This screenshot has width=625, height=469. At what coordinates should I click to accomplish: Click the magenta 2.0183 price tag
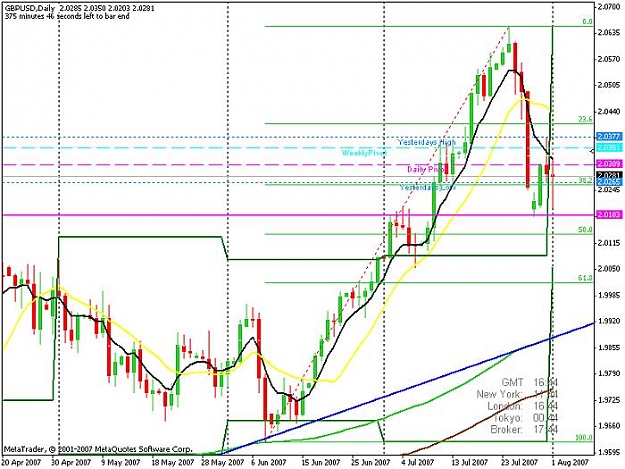[x=609, y=215]
